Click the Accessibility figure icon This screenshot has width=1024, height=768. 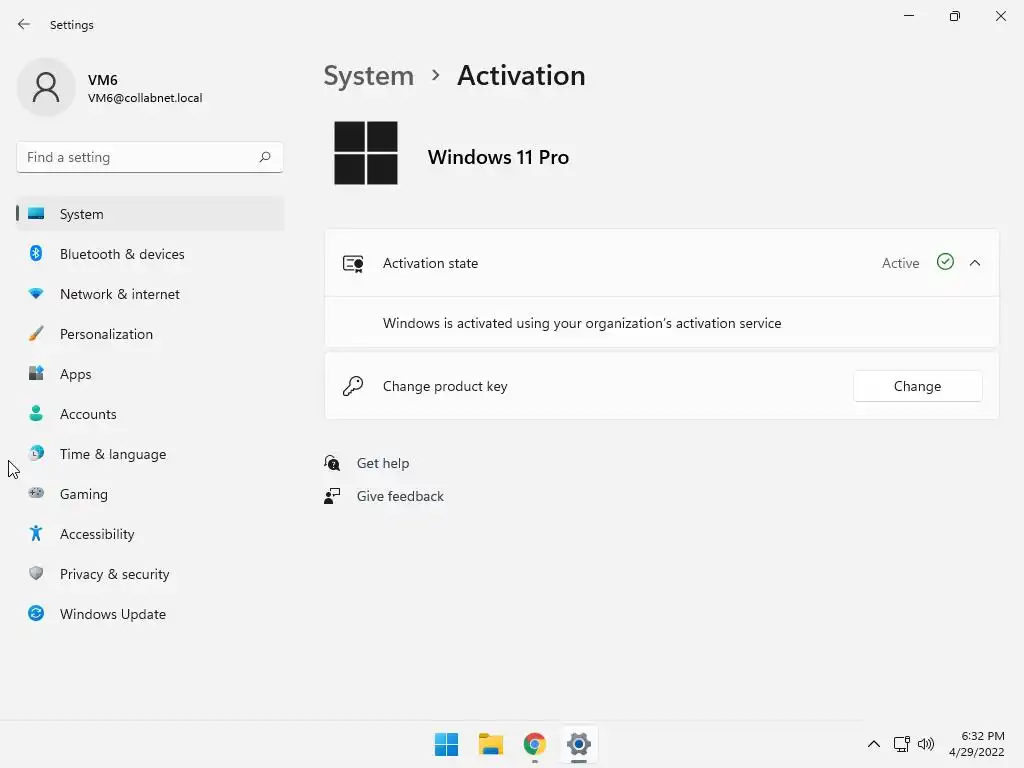click(36, 534)
